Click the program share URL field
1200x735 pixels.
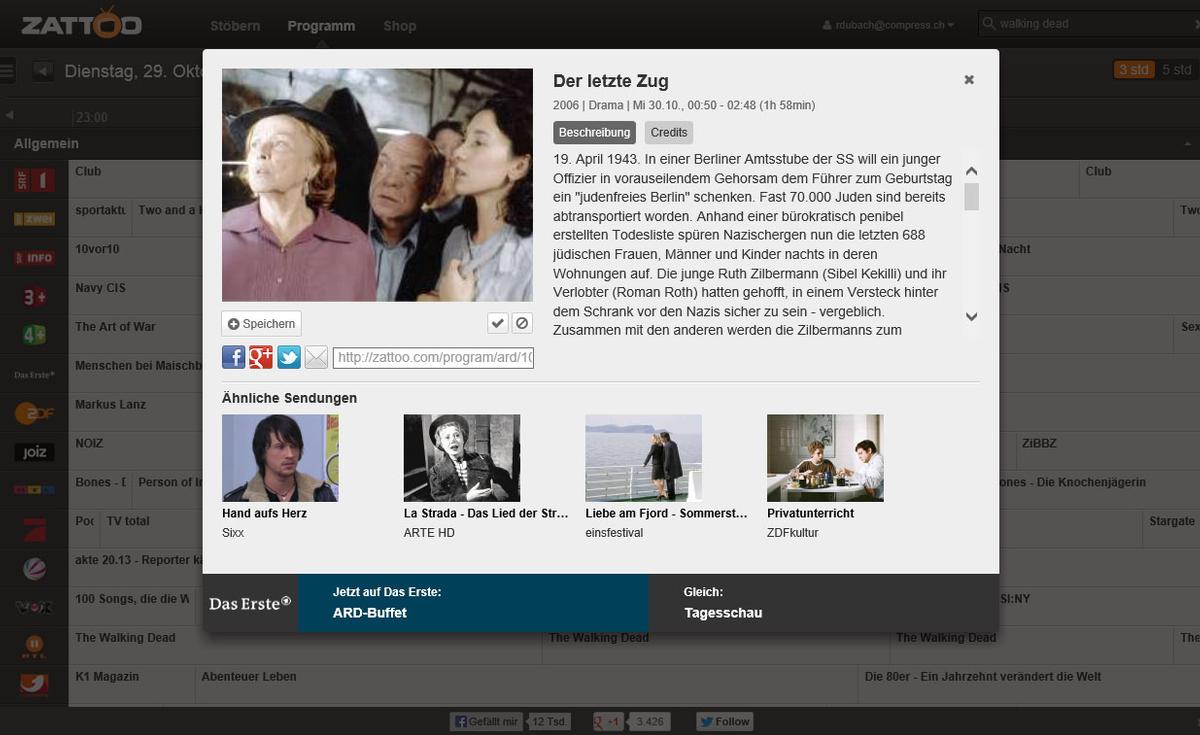click(x=433, y=357)
